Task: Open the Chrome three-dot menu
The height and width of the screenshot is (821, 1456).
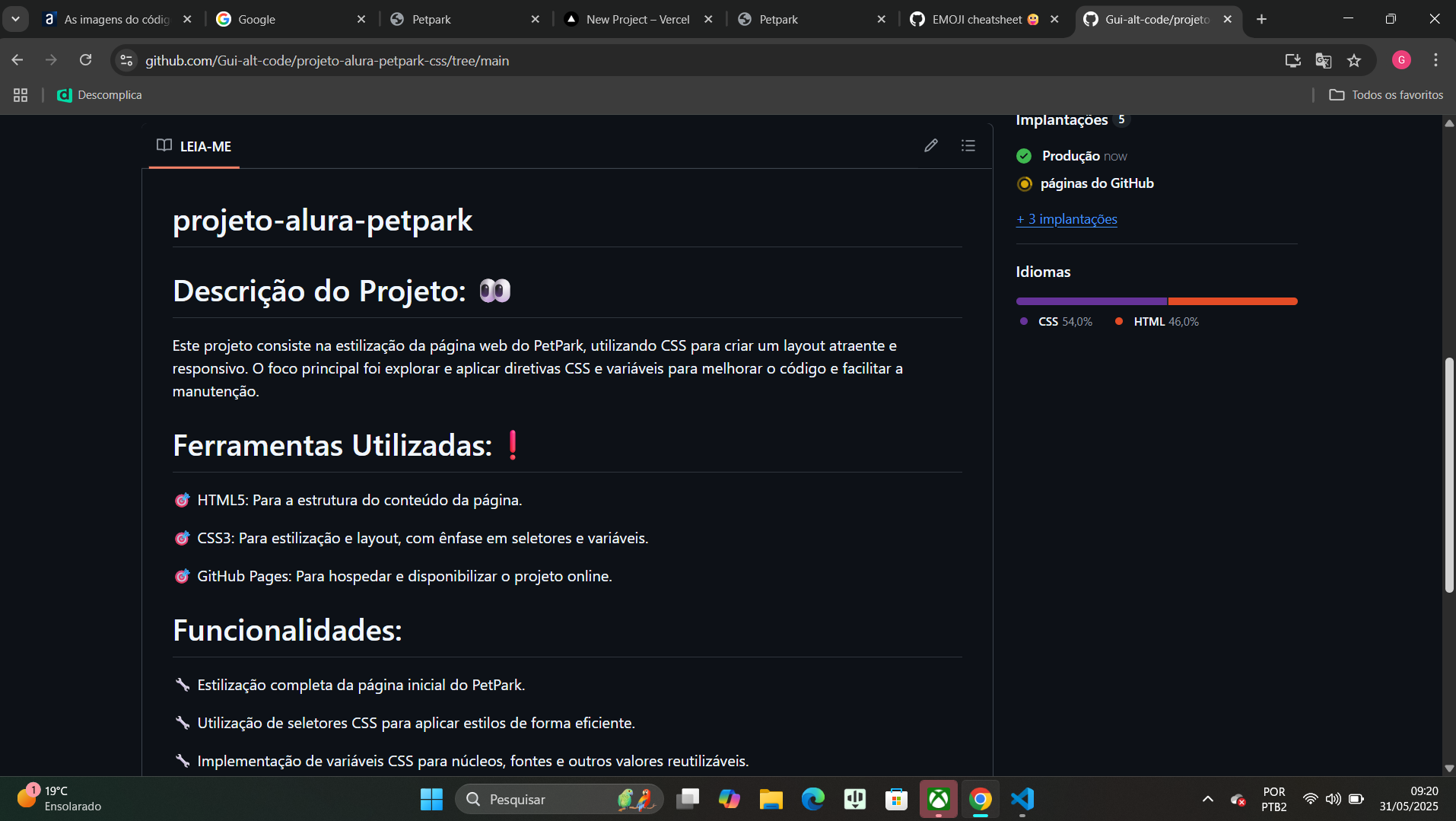Action: [1435, 60]
